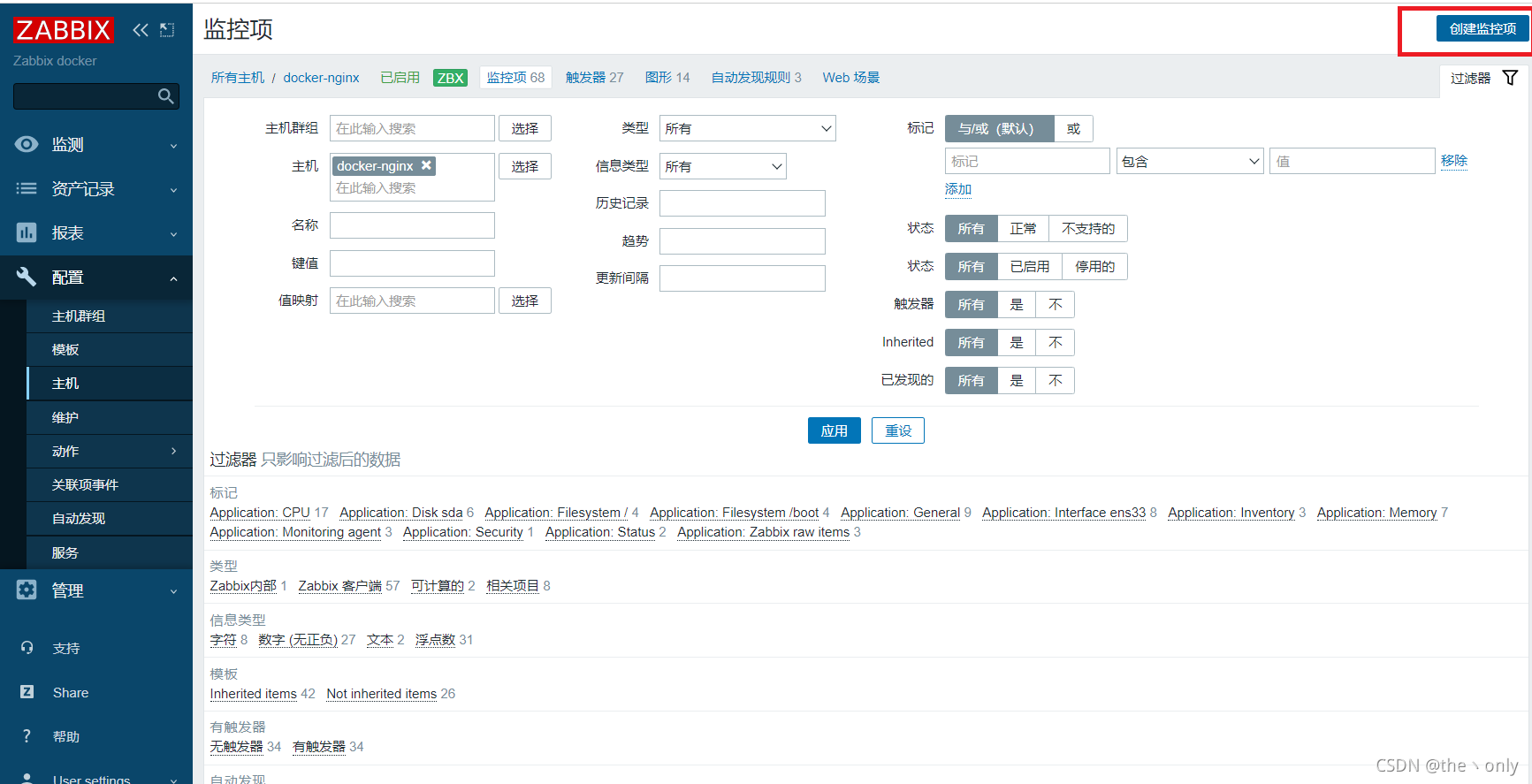The image size is (1532, 784).
Task: Expand the 资产记录 menu chevron
Action: (x=173, y=190)
